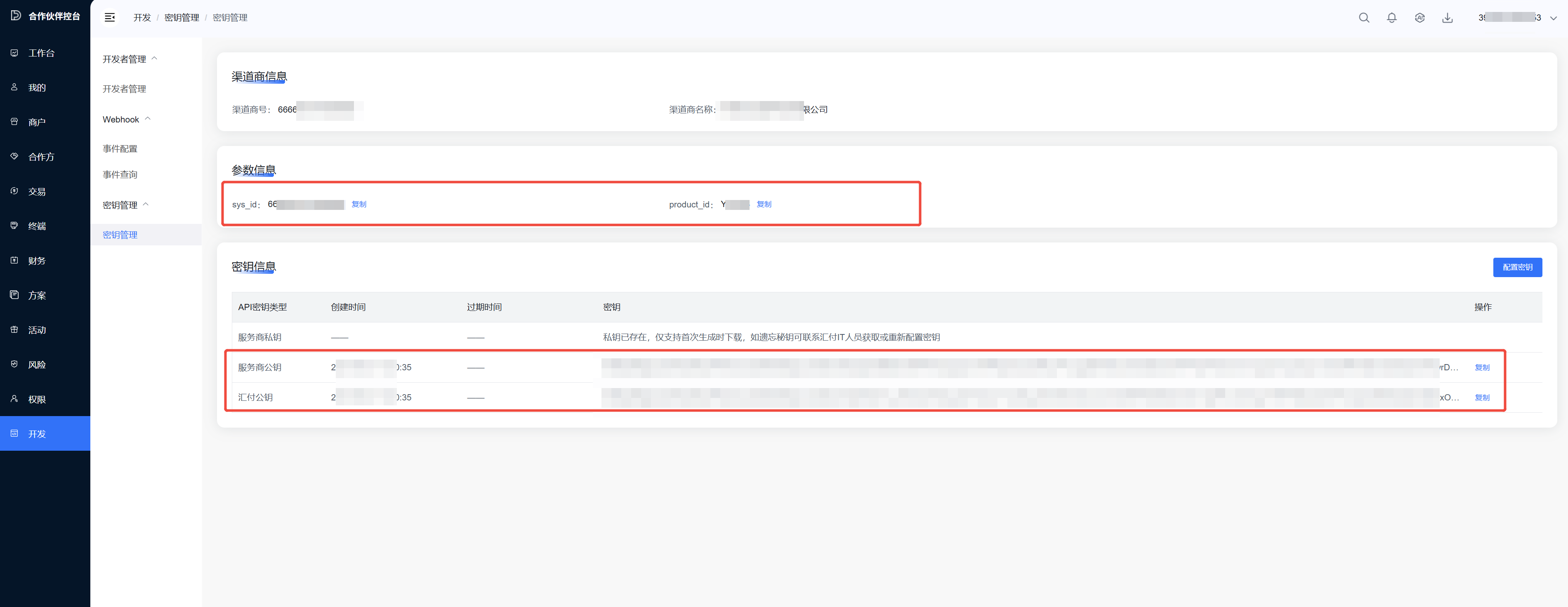The height and width of the screenshot is (607, 1568).
Task: Go to the 商户 section
Action: coord(37,122)
